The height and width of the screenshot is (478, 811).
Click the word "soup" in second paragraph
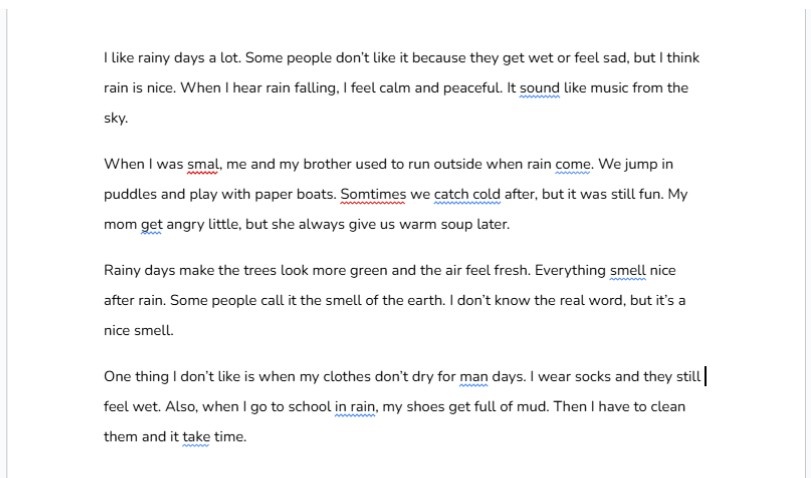[455, 225]
